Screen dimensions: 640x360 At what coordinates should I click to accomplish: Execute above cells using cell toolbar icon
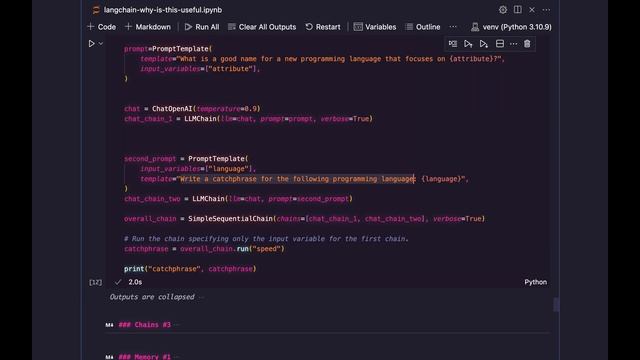coord(468,44)
